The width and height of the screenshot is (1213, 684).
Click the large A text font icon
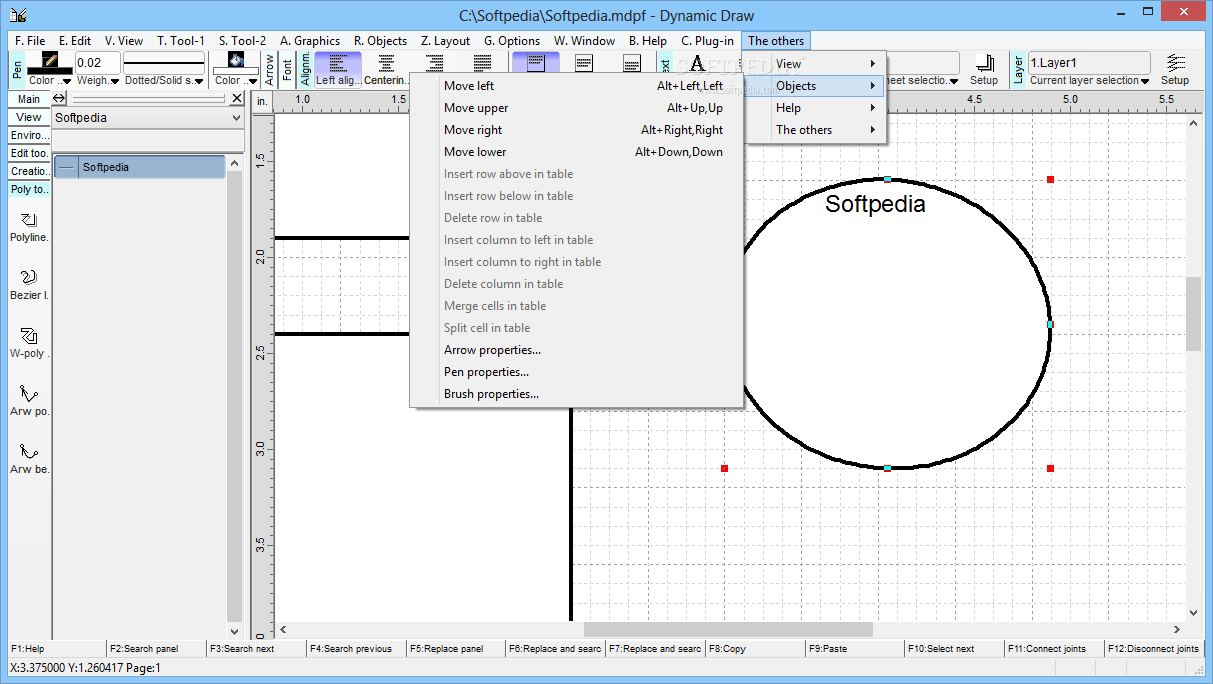coord(699,64)
